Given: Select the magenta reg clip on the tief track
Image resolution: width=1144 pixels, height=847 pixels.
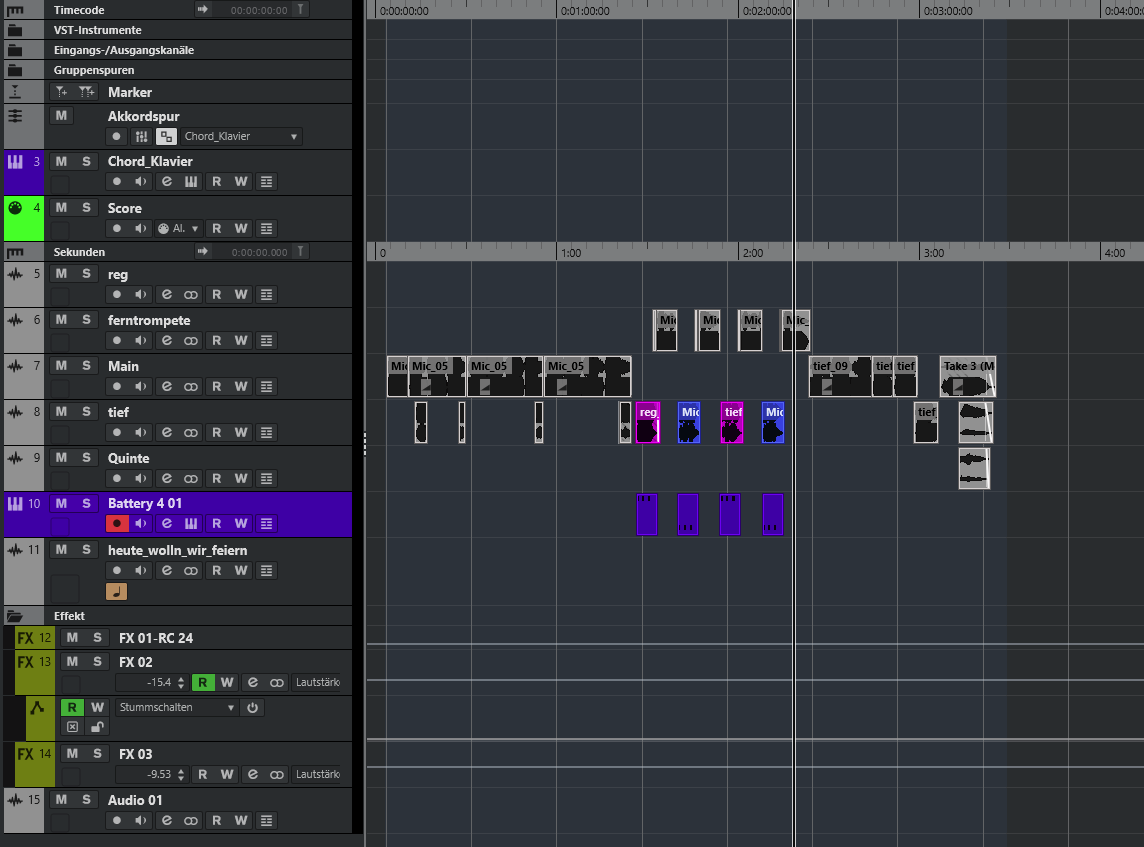Looking at the screenshot, I should click(x=648, y=423).
